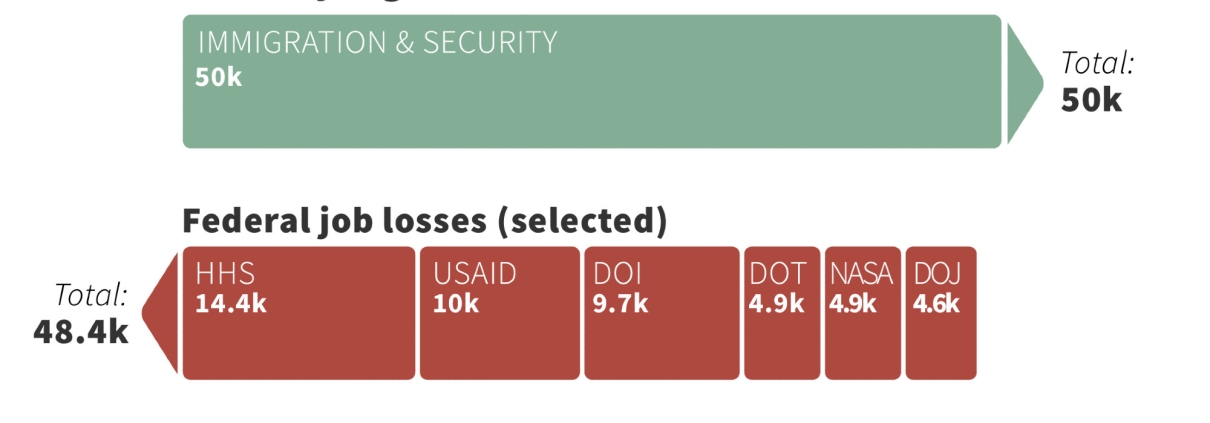Screen dimensions: 1210x423
Task: Click the USAID label
Action: pyautogui.click(x=475, y=274)
